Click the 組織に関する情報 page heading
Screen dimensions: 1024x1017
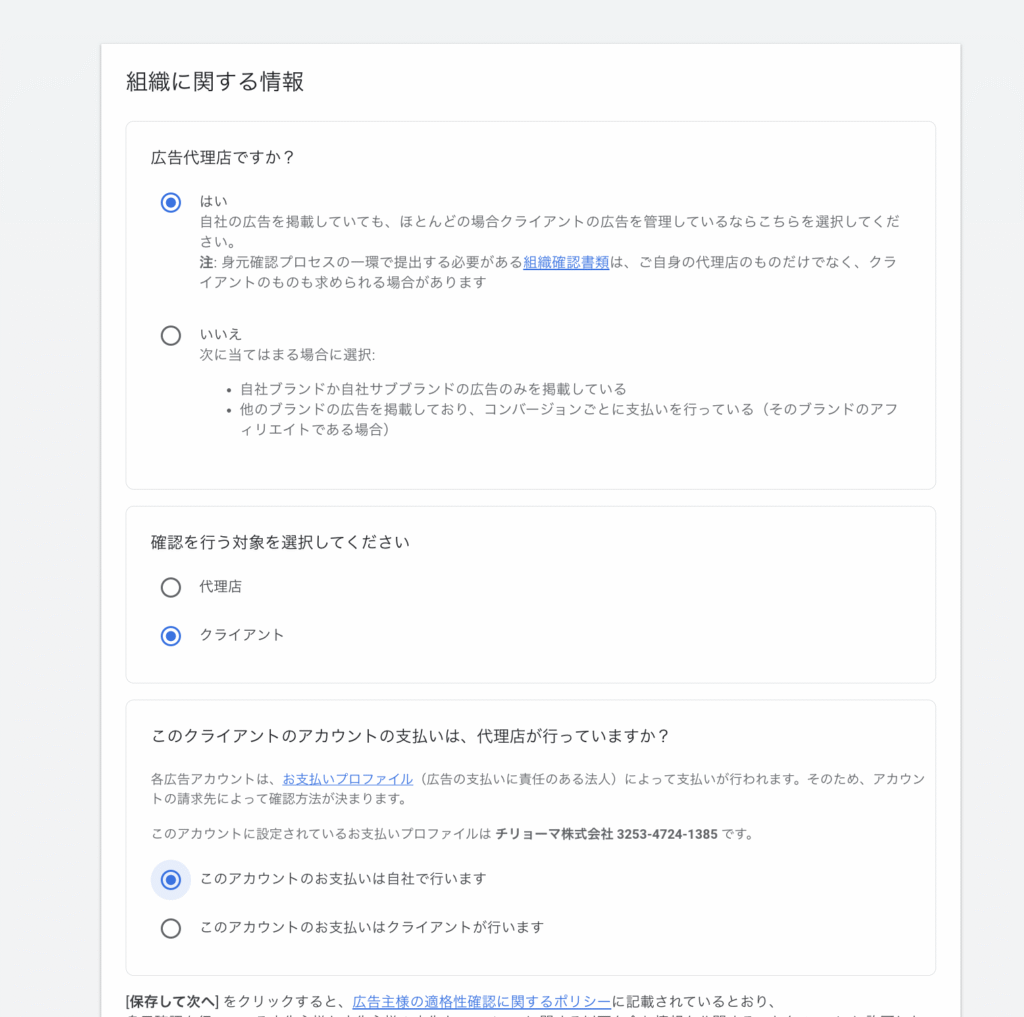[215, 82]
